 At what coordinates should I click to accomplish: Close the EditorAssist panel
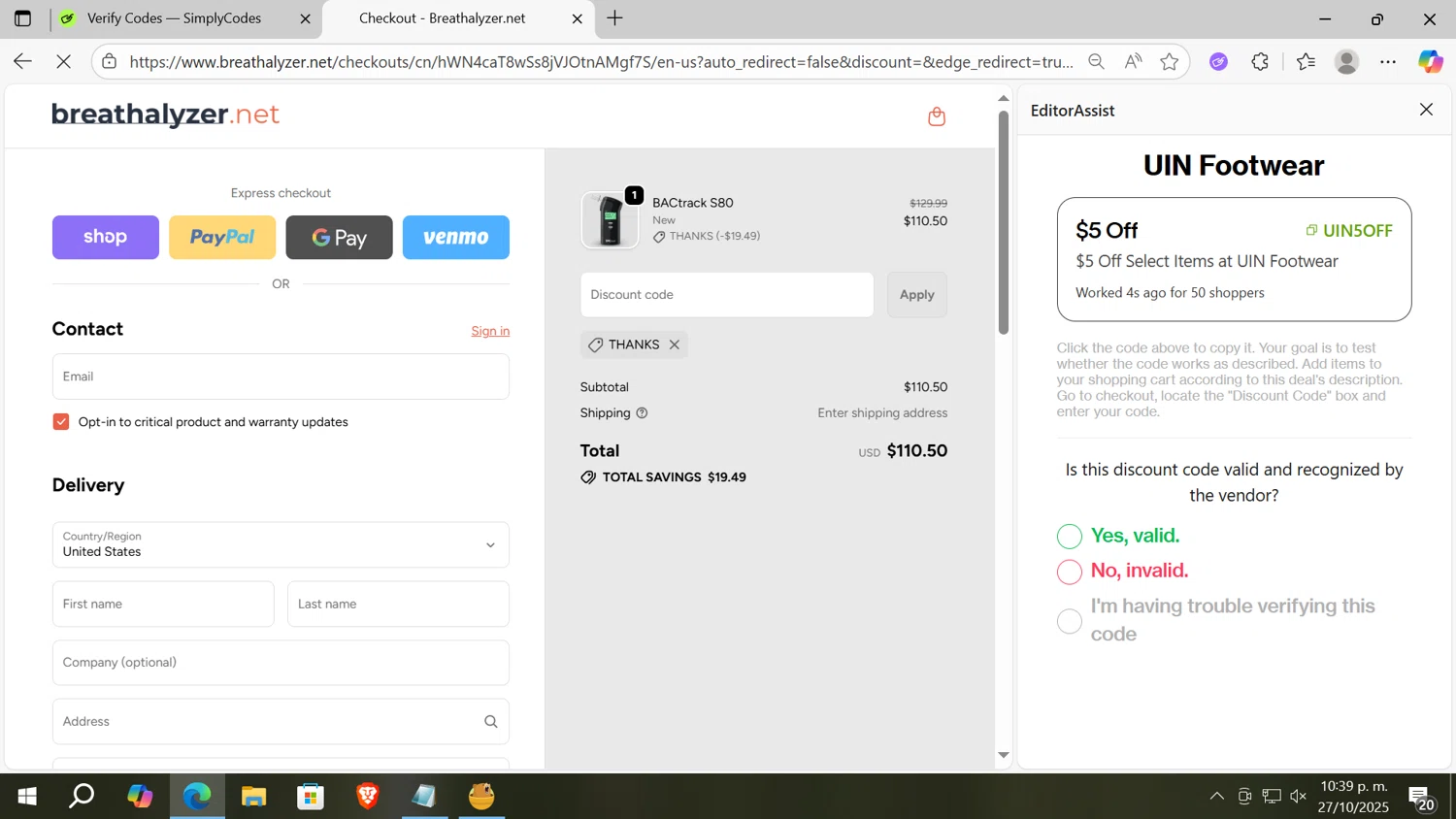[1426, 110]
